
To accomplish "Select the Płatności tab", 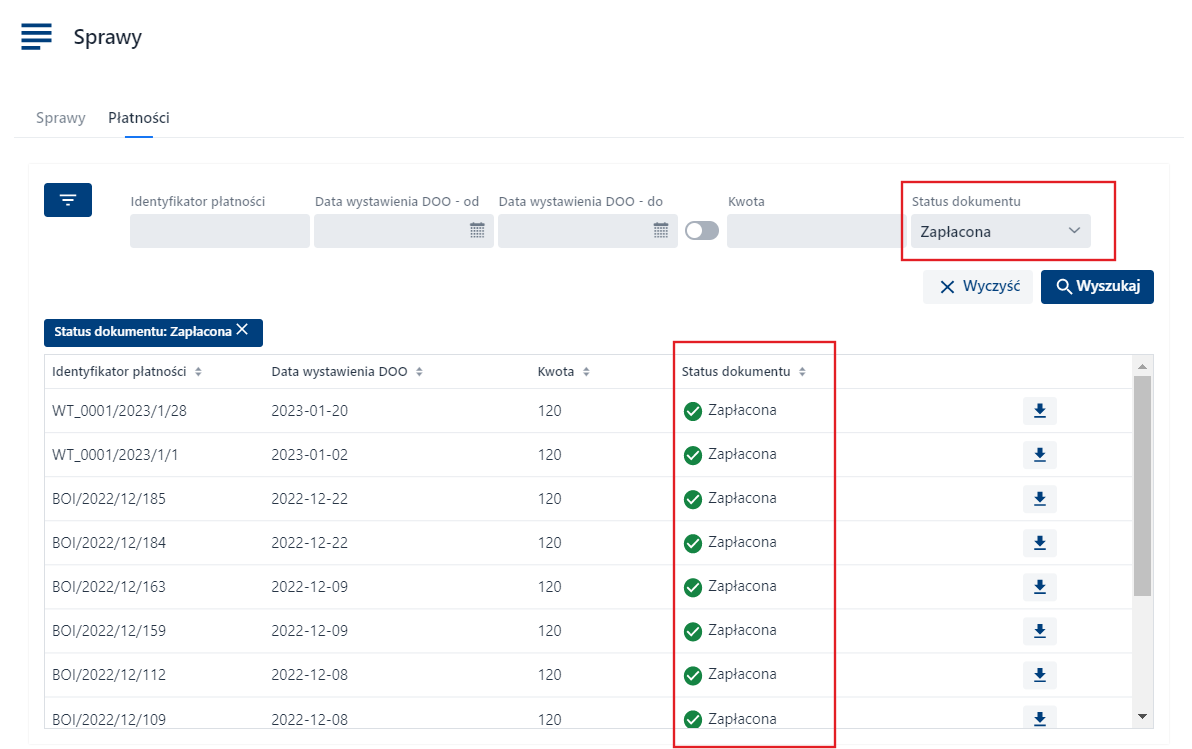I will coord(139,118).
